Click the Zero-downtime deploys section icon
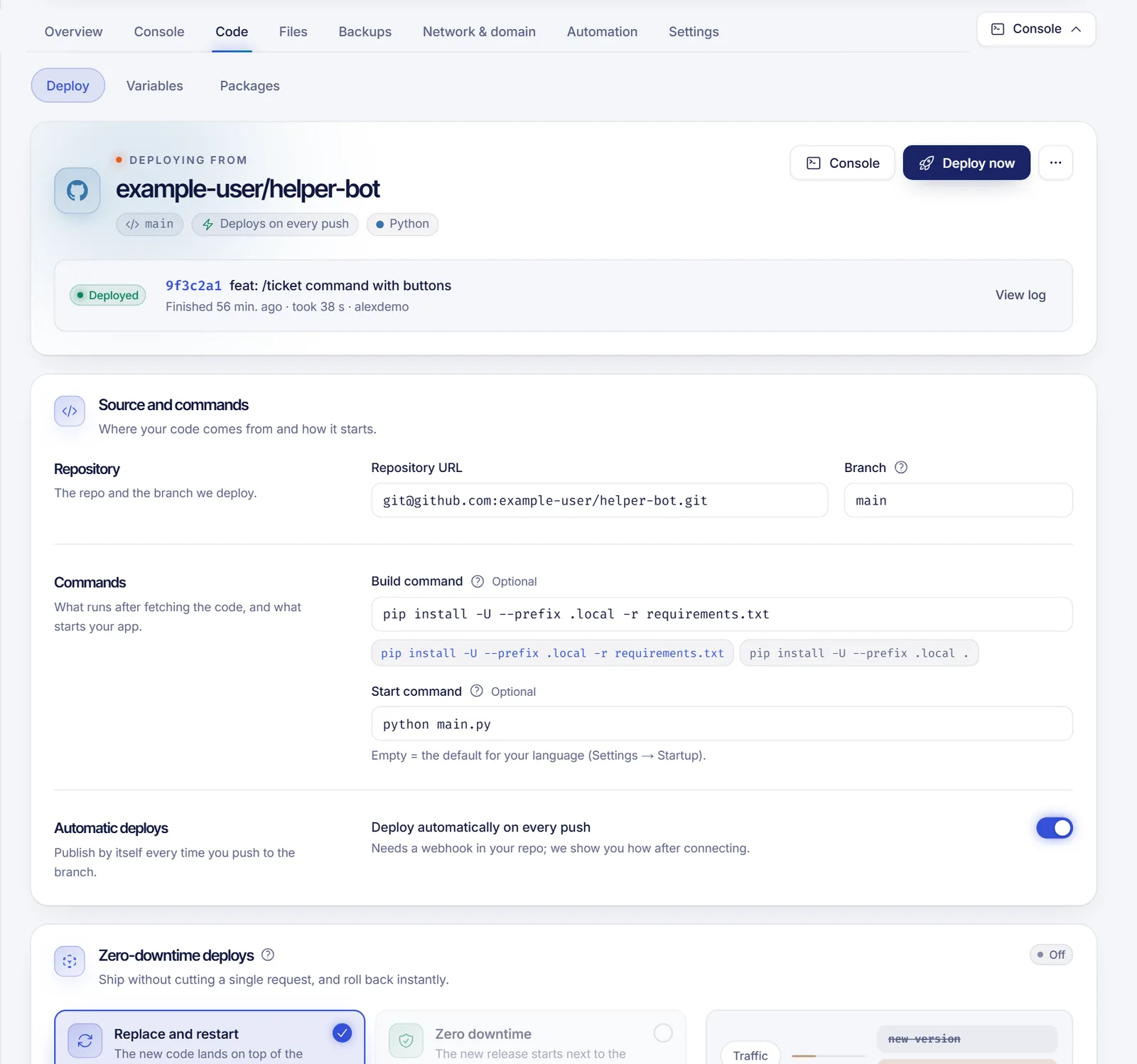The width and height of the screenshot is (1137, 1064). tap(70, 962)
